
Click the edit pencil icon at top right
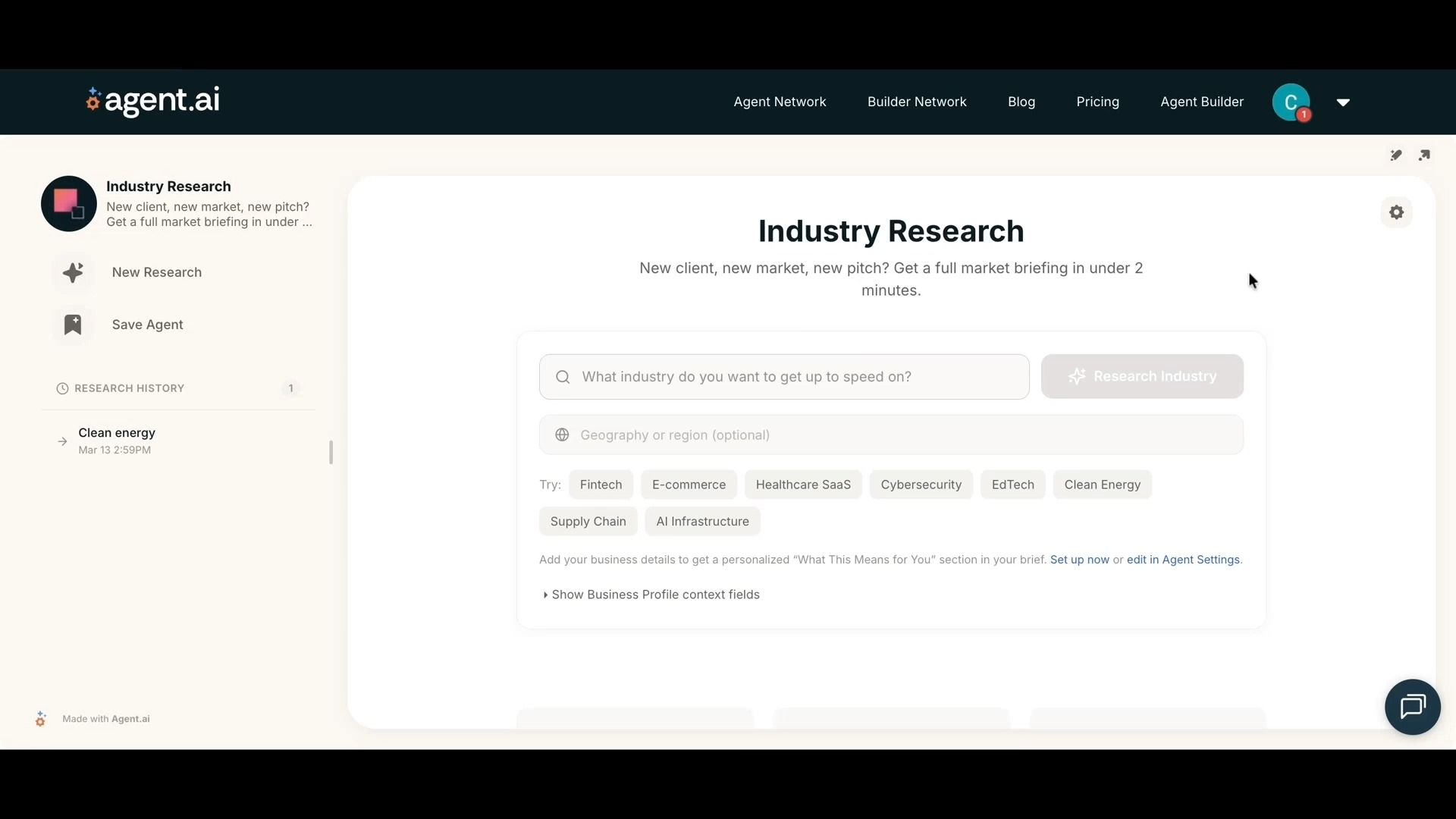point(1398,155)
